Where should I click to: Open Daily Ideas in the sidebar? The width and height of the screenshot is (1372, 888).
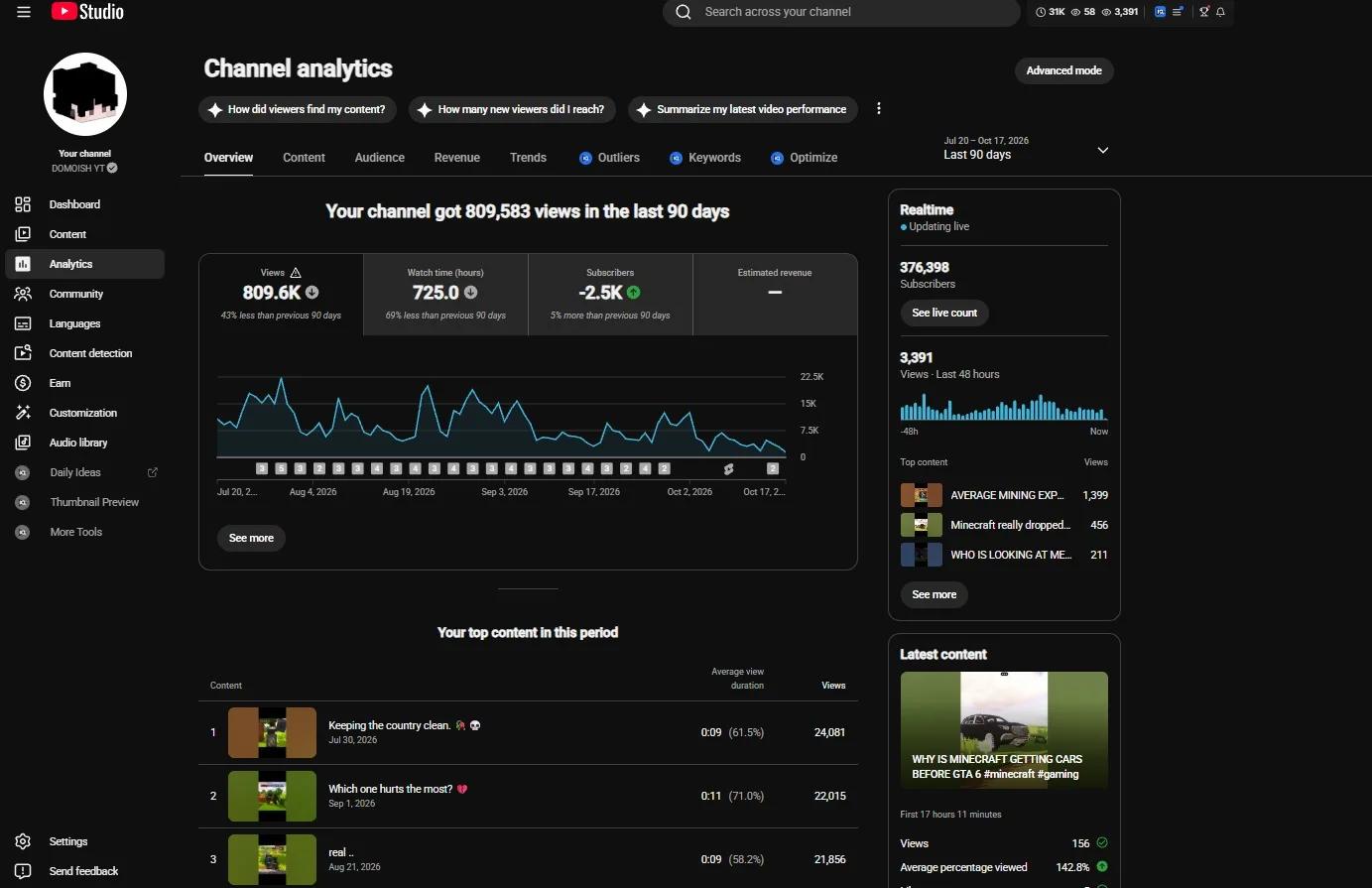tap(85, 472)
